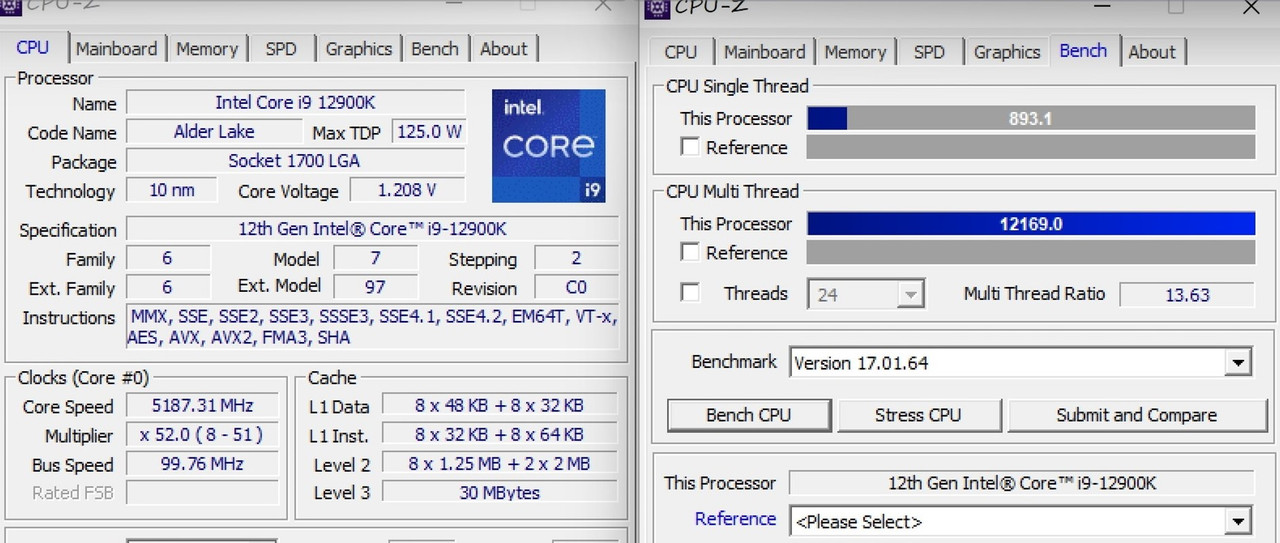
Task: Click the Multiplier value x 52.0
Action: 201,435
